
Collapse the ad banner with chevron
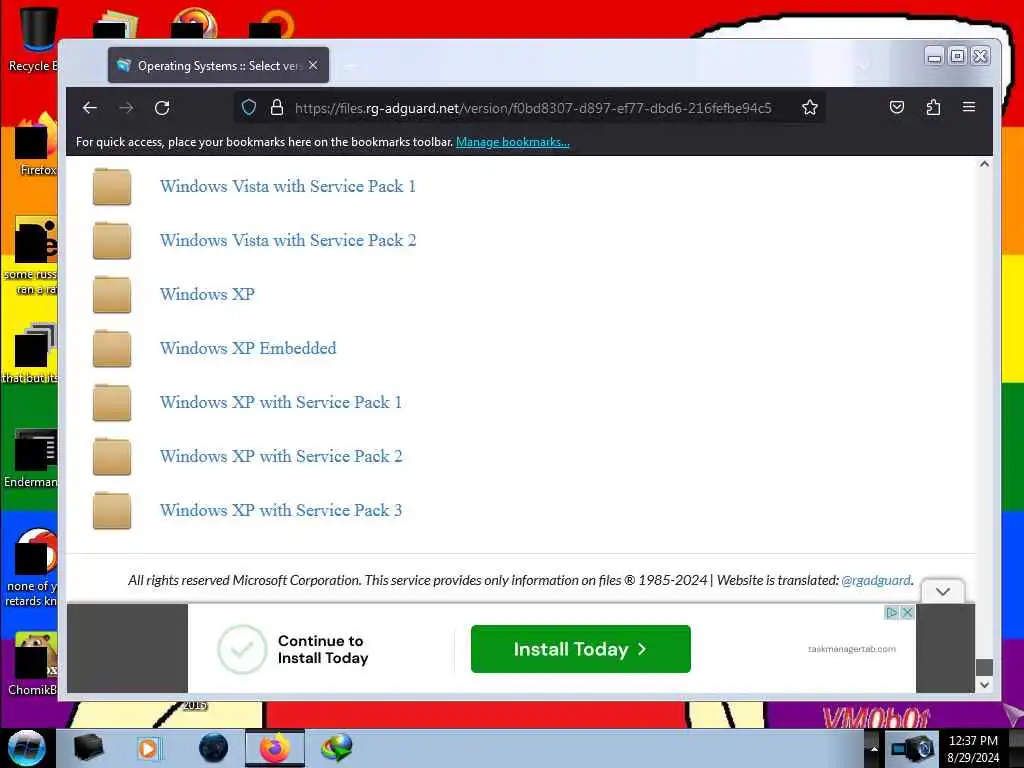click(x=942, y=592)
